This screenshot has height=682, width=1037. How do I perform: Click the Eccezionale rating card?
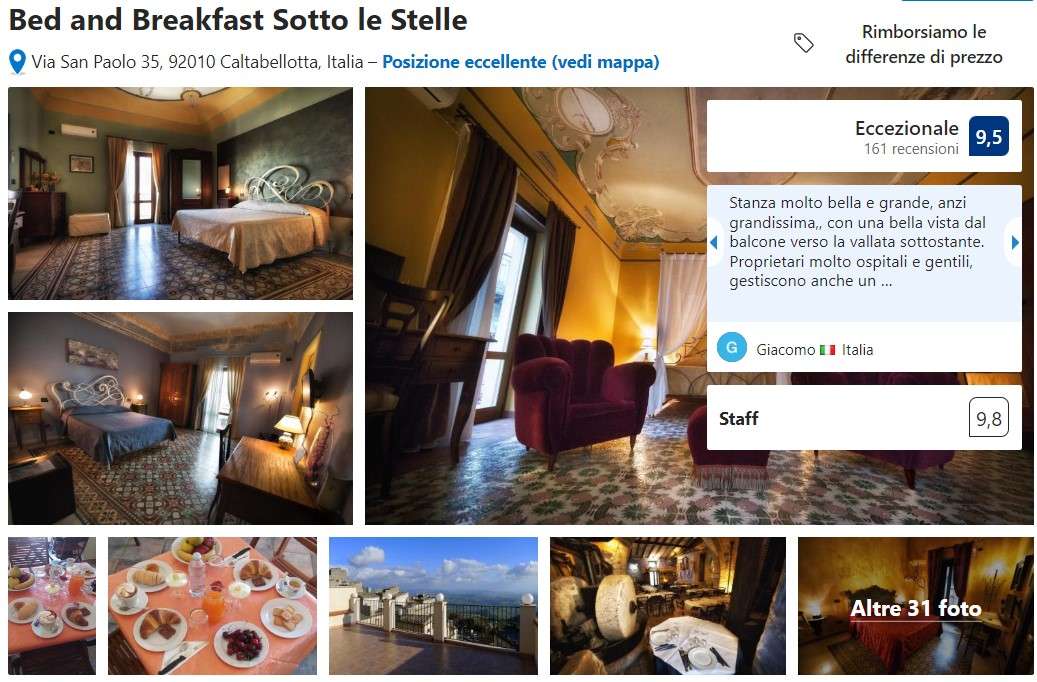[864, 136]
